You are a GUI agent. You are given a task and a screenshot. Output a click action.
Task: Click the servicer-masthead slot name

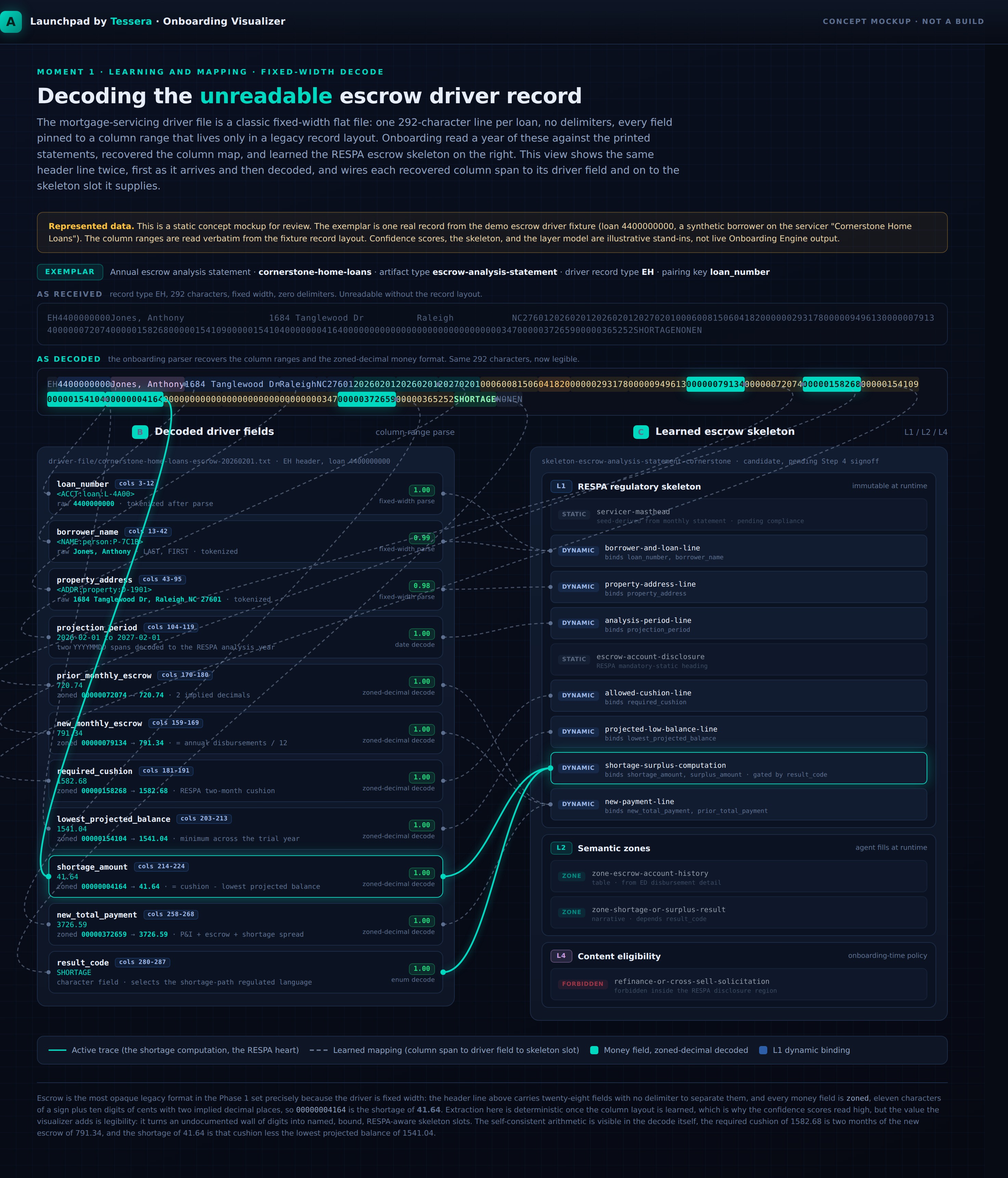click(633, 512)
